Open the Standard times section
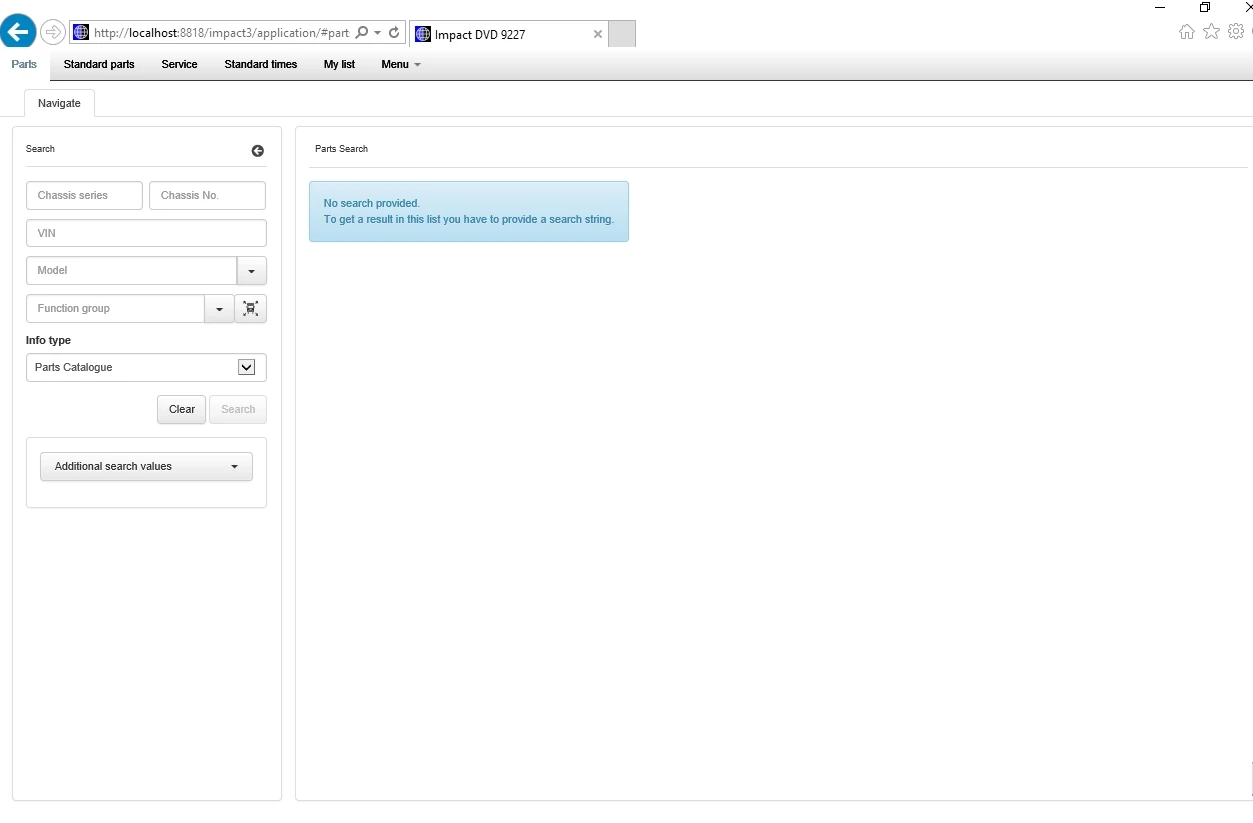Screen dimensions: 1253x823 coord(261,65)
